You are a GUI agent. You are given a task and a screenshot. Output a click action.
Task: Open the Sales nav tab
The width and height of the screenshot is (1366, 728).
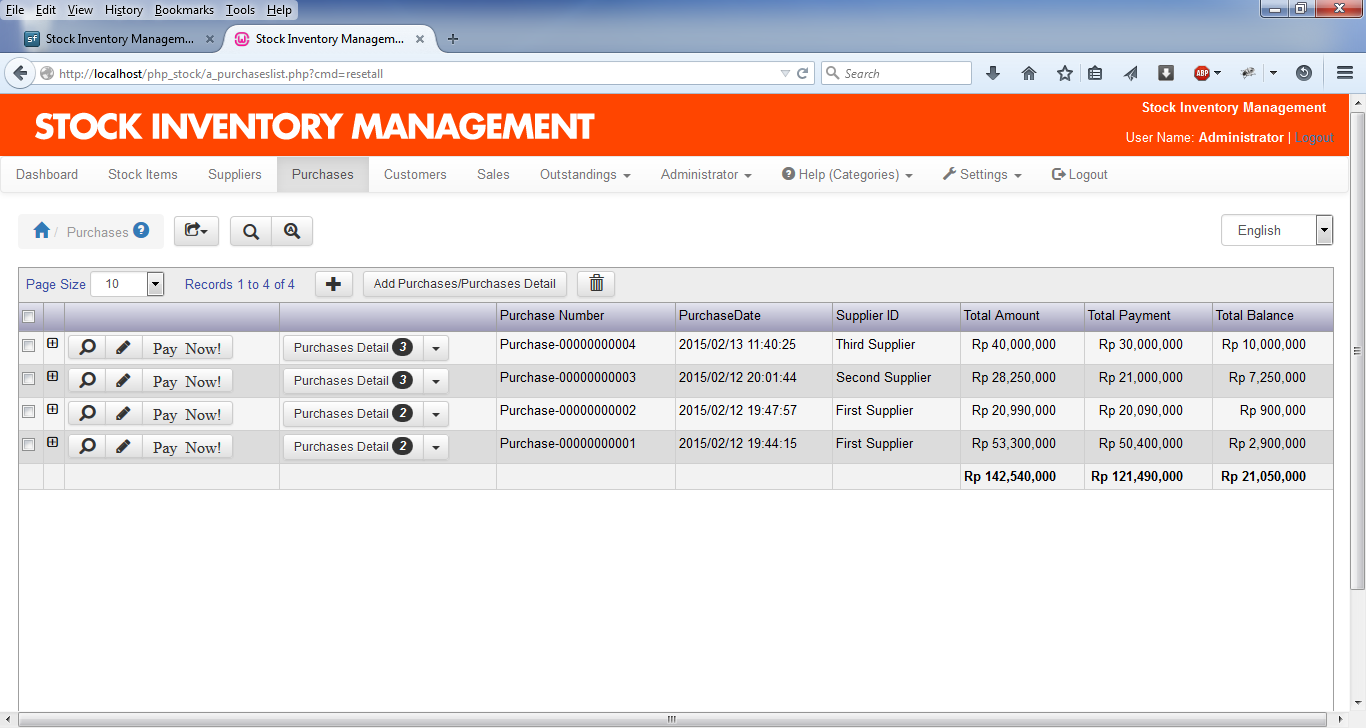493,174
